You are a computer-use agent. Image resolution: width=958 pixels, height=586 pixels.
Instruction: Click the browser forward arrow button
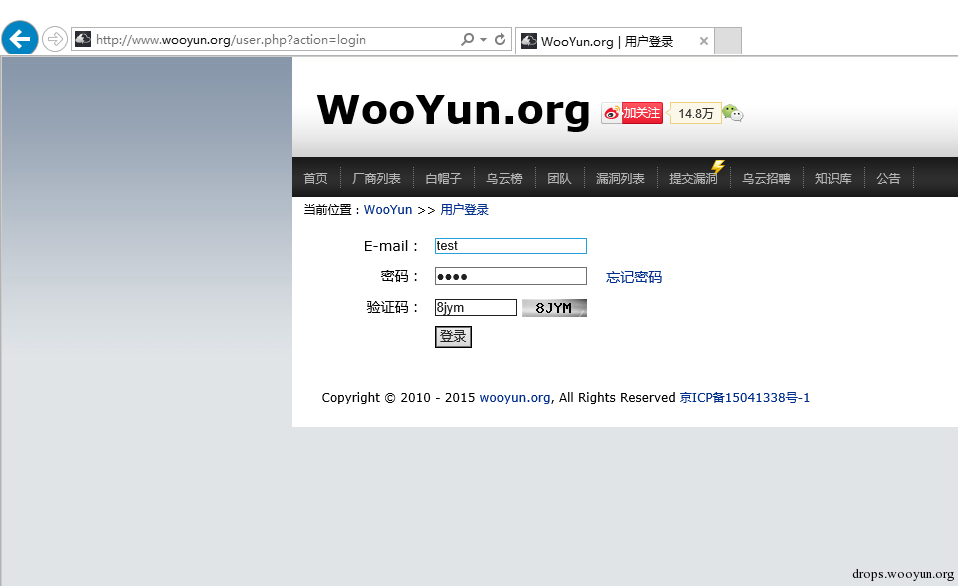click(55, 40)
